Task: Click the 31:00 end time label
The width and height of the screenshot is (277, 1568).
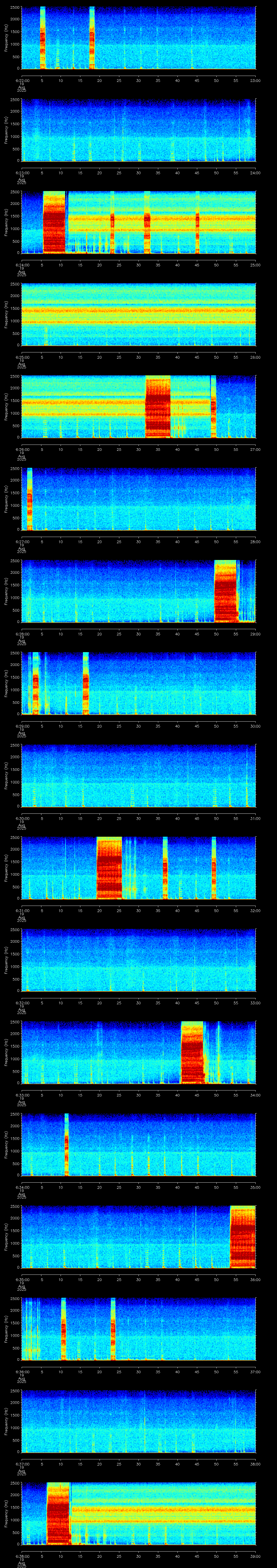Action: pyautogui.click(x=255, y=818)
